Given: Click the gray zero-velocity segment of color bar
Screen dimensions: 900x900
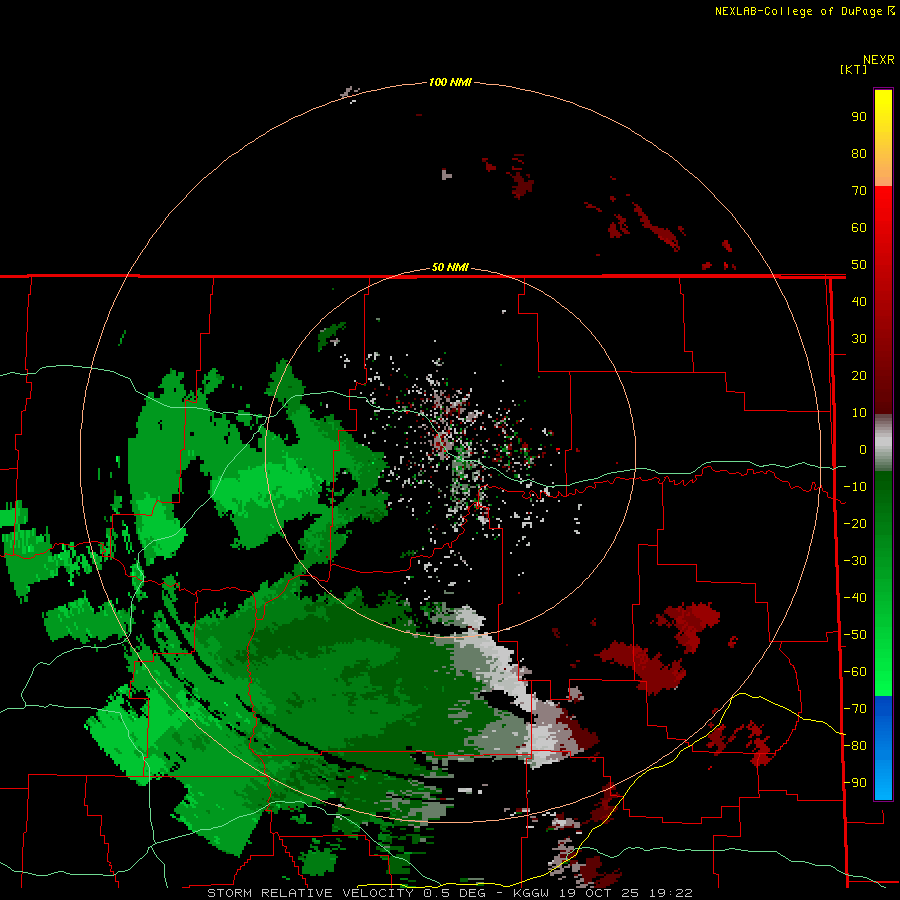Looking at the screenshot, I should (x=883, y=443).
